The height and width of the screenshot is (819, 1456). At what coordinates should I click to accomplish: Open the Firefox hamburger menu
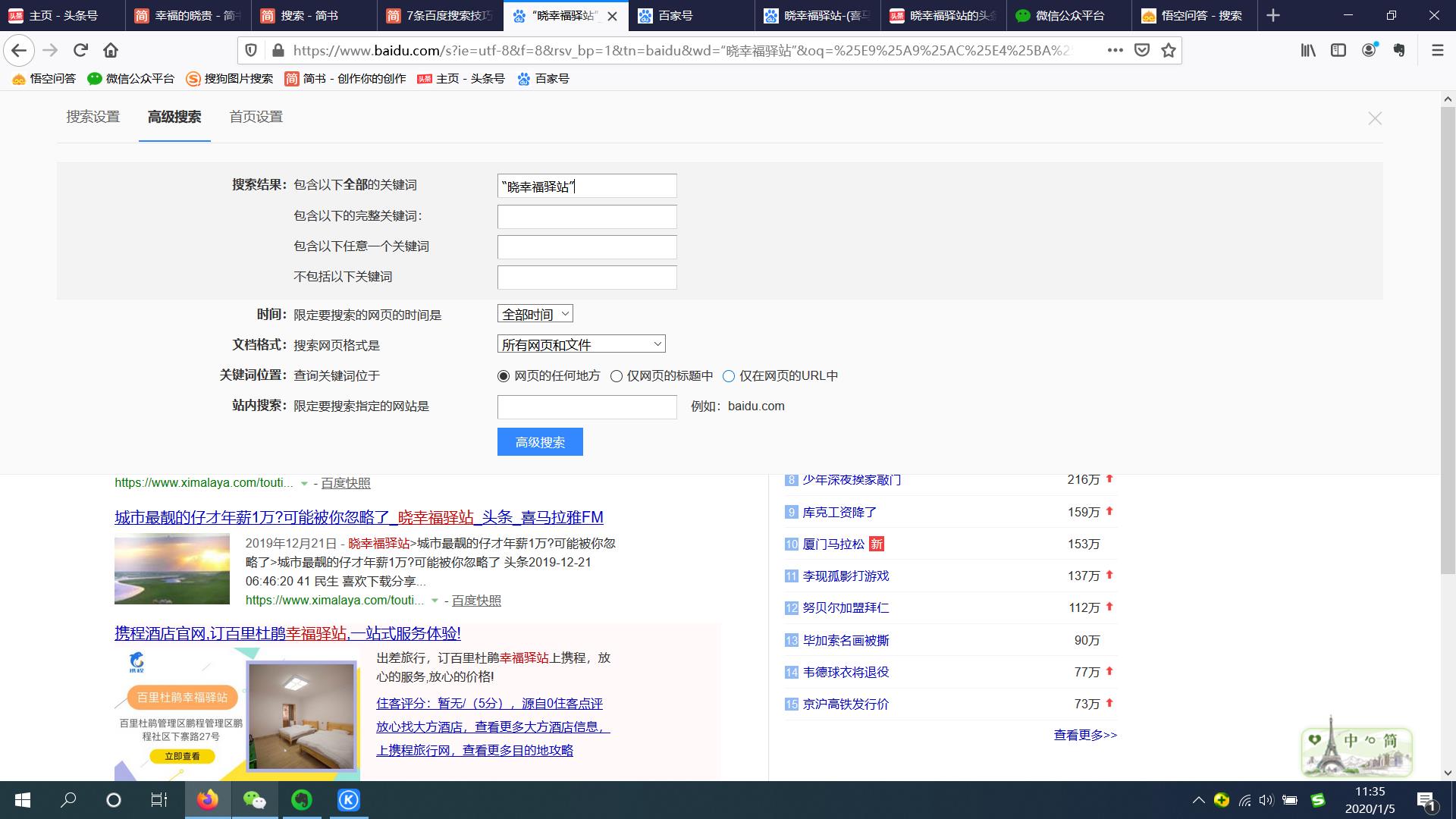1437,50
